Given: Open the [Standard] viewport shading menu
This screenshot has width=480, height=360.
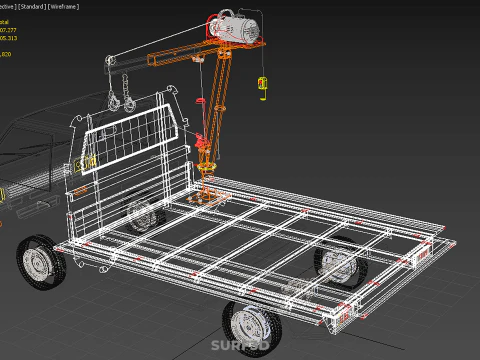Looking at the screenshot, I should point(32,7).
